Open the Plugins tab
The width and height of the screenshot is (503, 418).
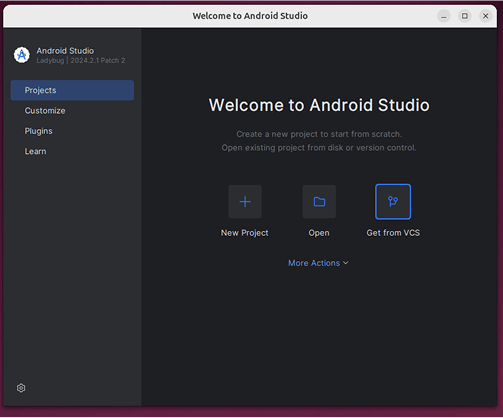tap(72, 131)
